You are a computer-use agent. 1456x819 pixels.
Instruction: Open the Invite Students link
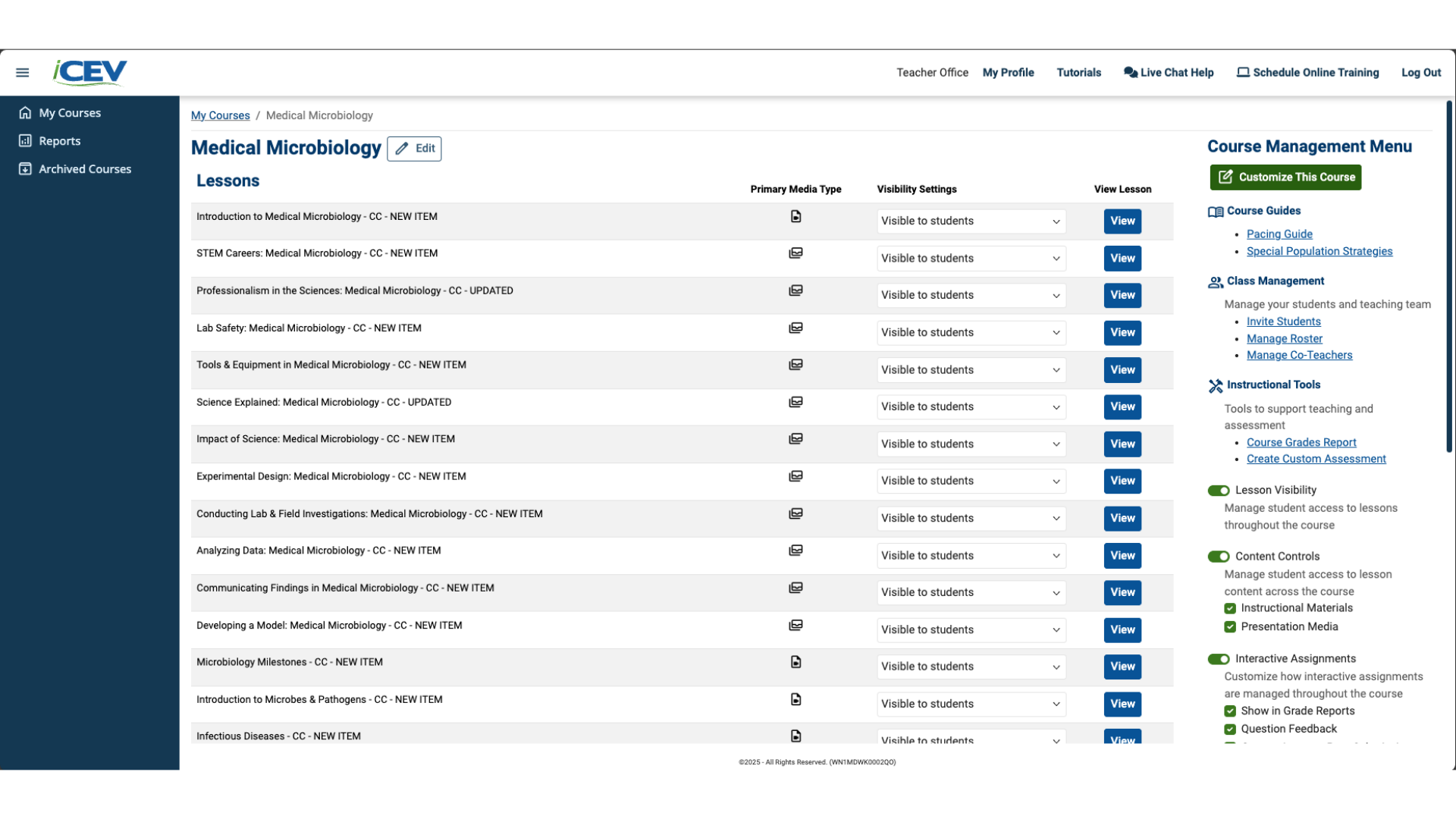1284,322
